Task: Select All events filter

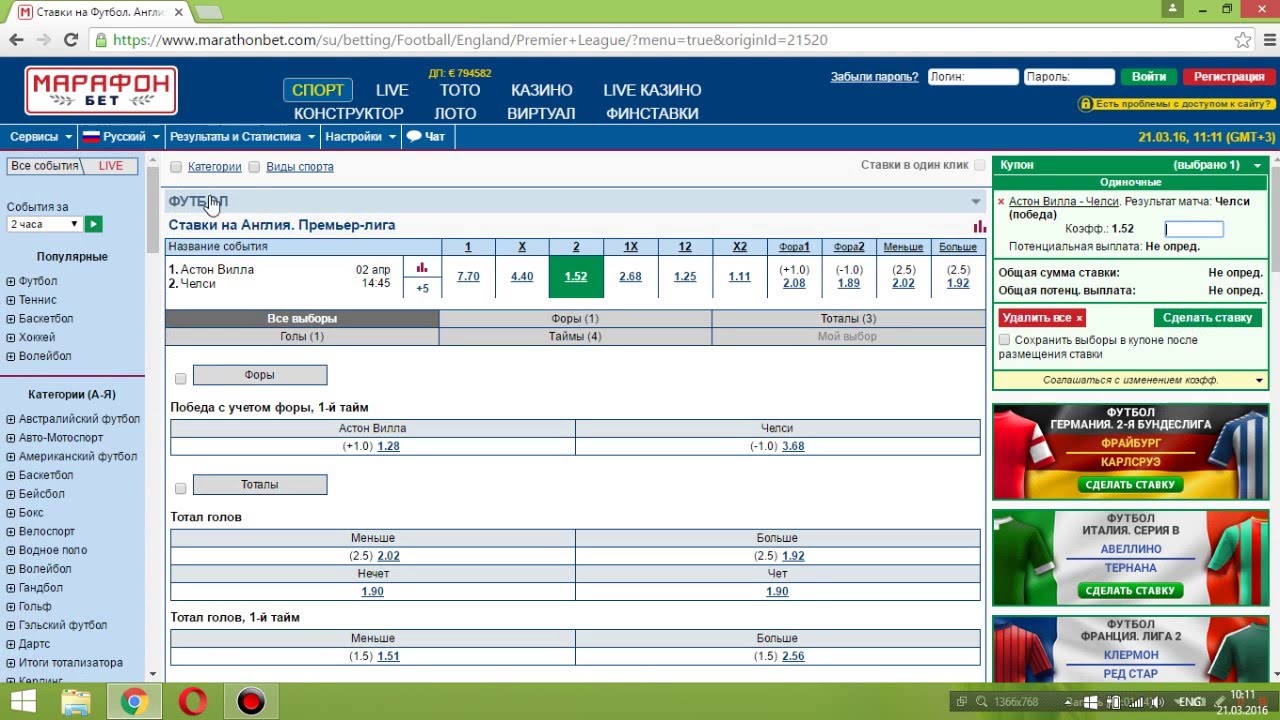Action: [x=45, y=166]
